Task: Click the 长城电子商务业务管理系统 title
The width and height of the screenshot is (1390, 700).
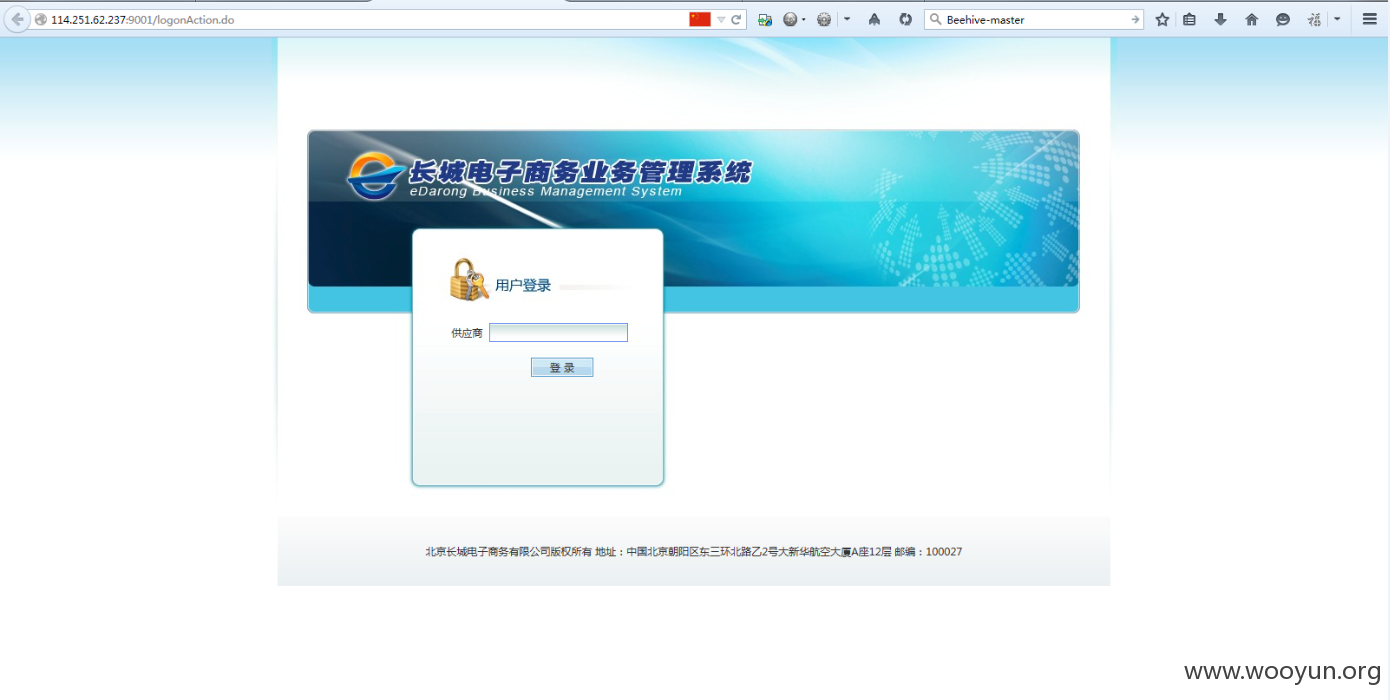Action: point(580,172)
